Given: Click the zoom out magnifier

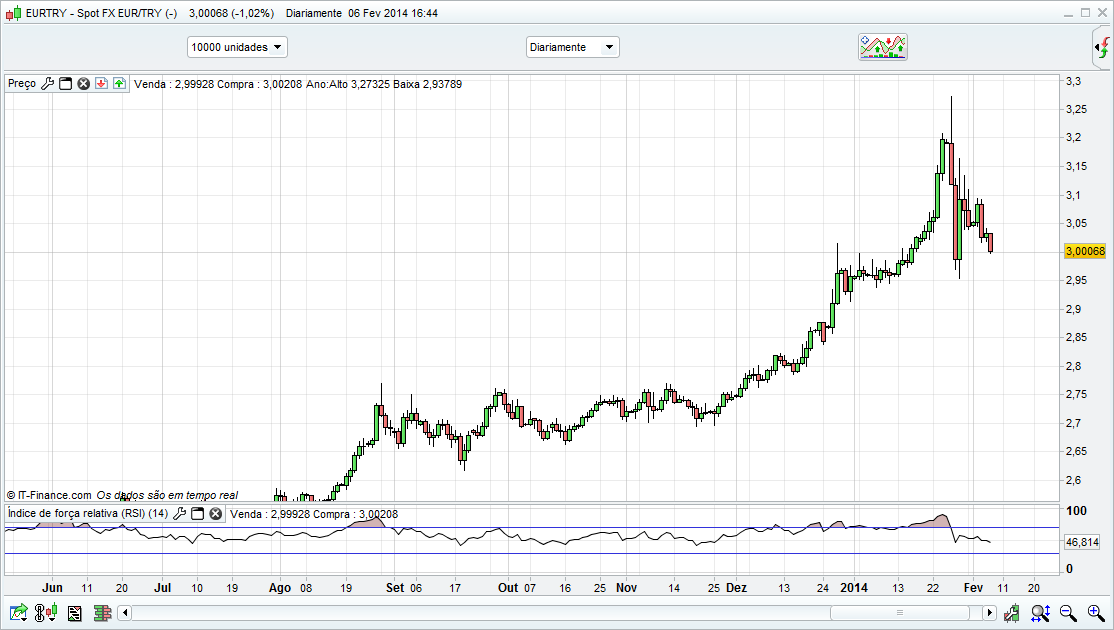Looking at the screenshot, I should pyautogui.click(x=1068, y=613).
